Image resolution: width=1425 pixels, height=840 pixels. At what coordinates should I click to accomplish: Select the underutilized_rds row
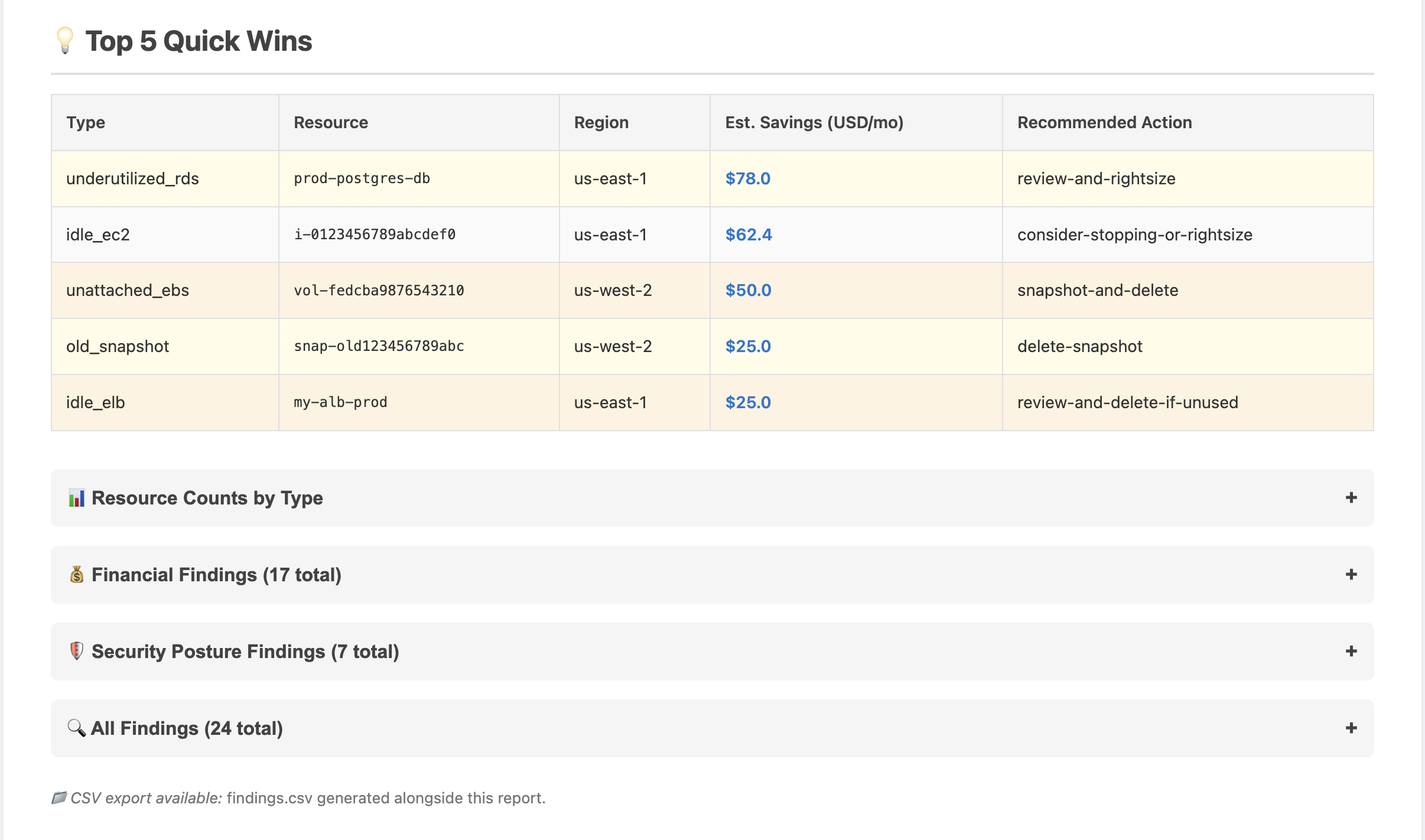pos(133,178)
